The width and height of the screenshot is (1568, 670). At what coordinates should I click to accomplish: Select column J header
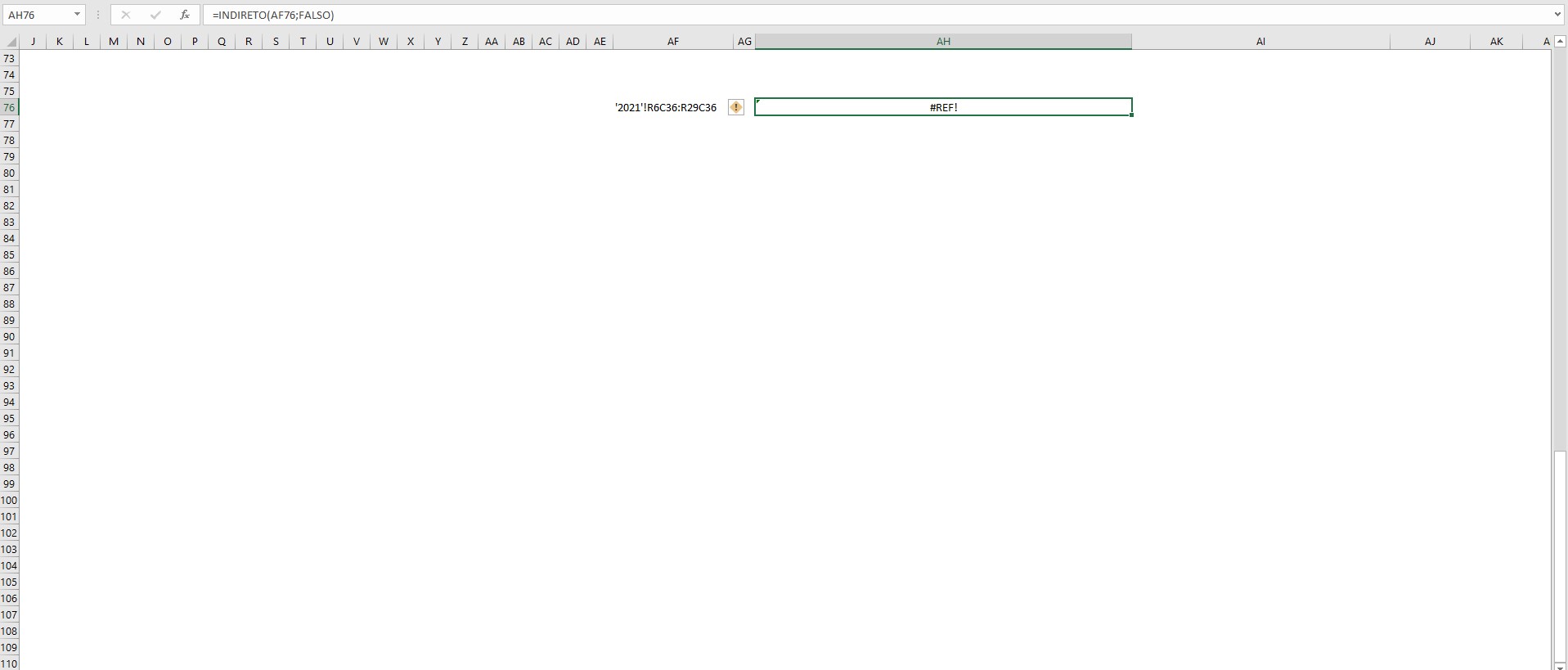pos(33,42)
